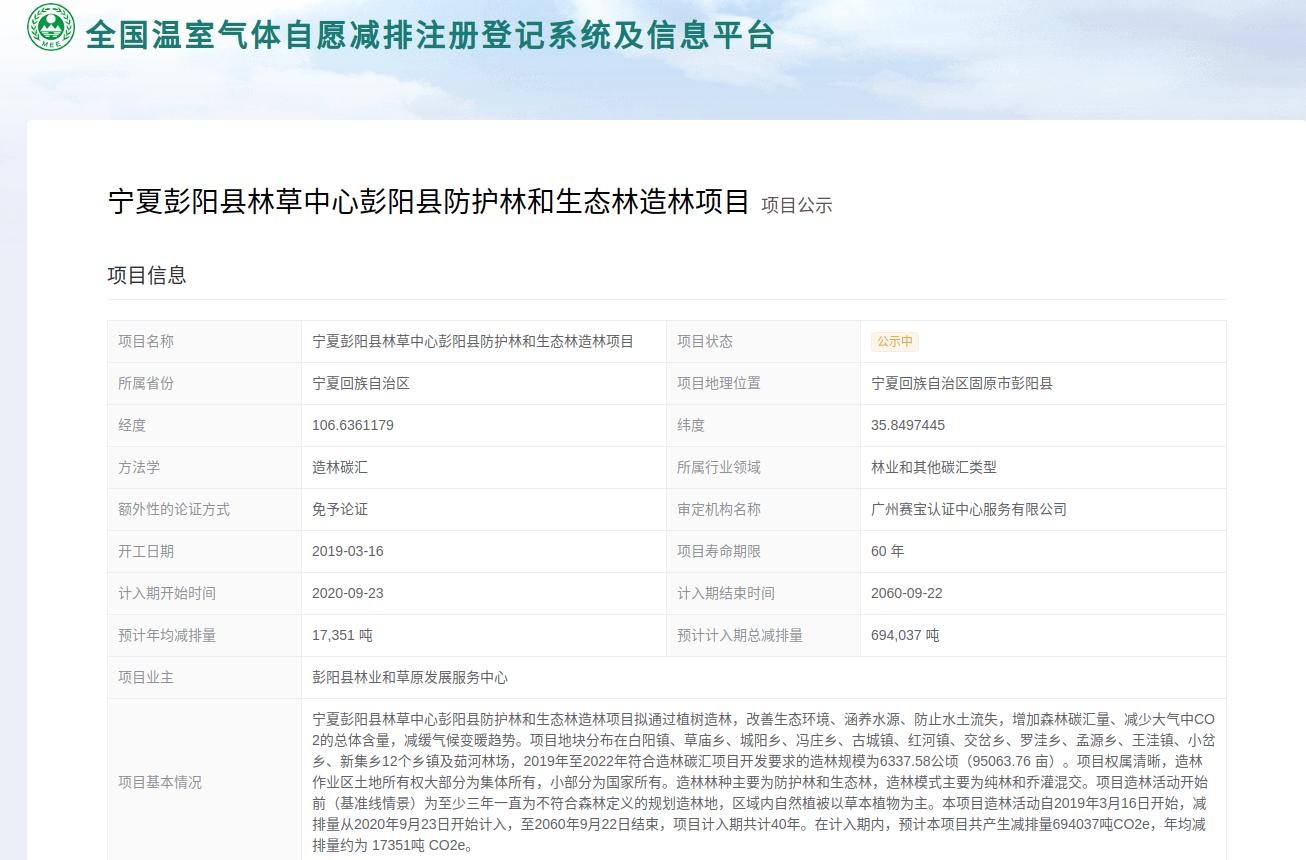Click the platform title in the header
1306x860 pixels.
pyautogui.click(x=430, y=35)
